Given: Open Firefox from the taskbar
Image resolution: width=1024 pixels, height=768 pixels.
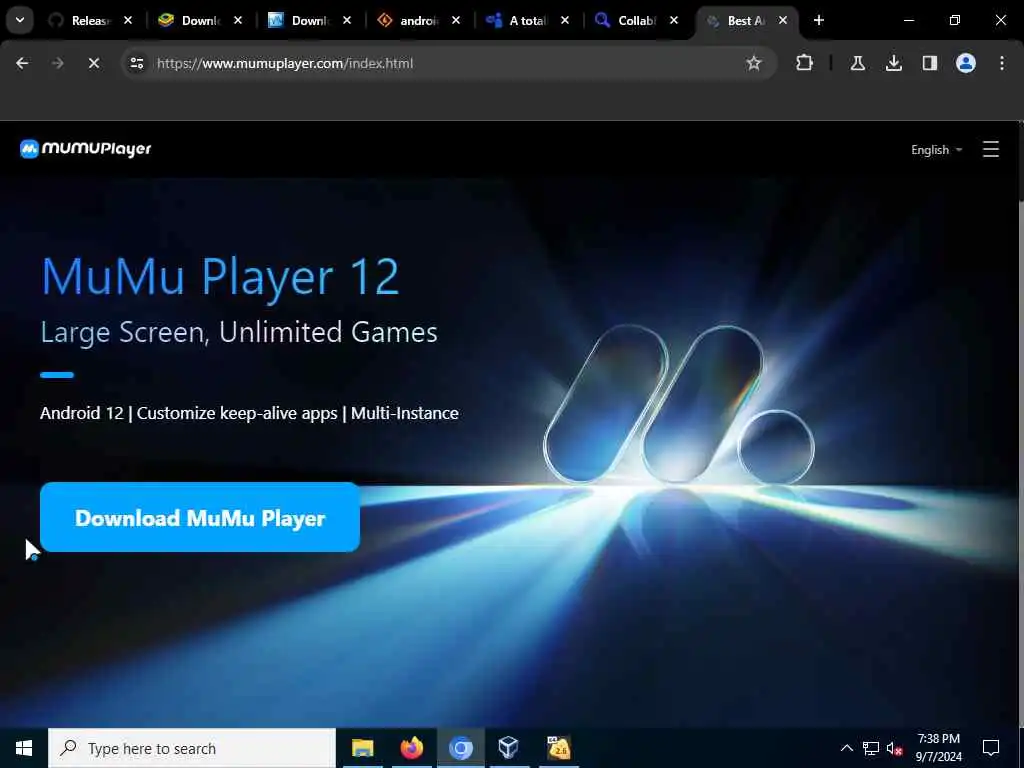Looking at the screenshot, I should click(411, 748).
